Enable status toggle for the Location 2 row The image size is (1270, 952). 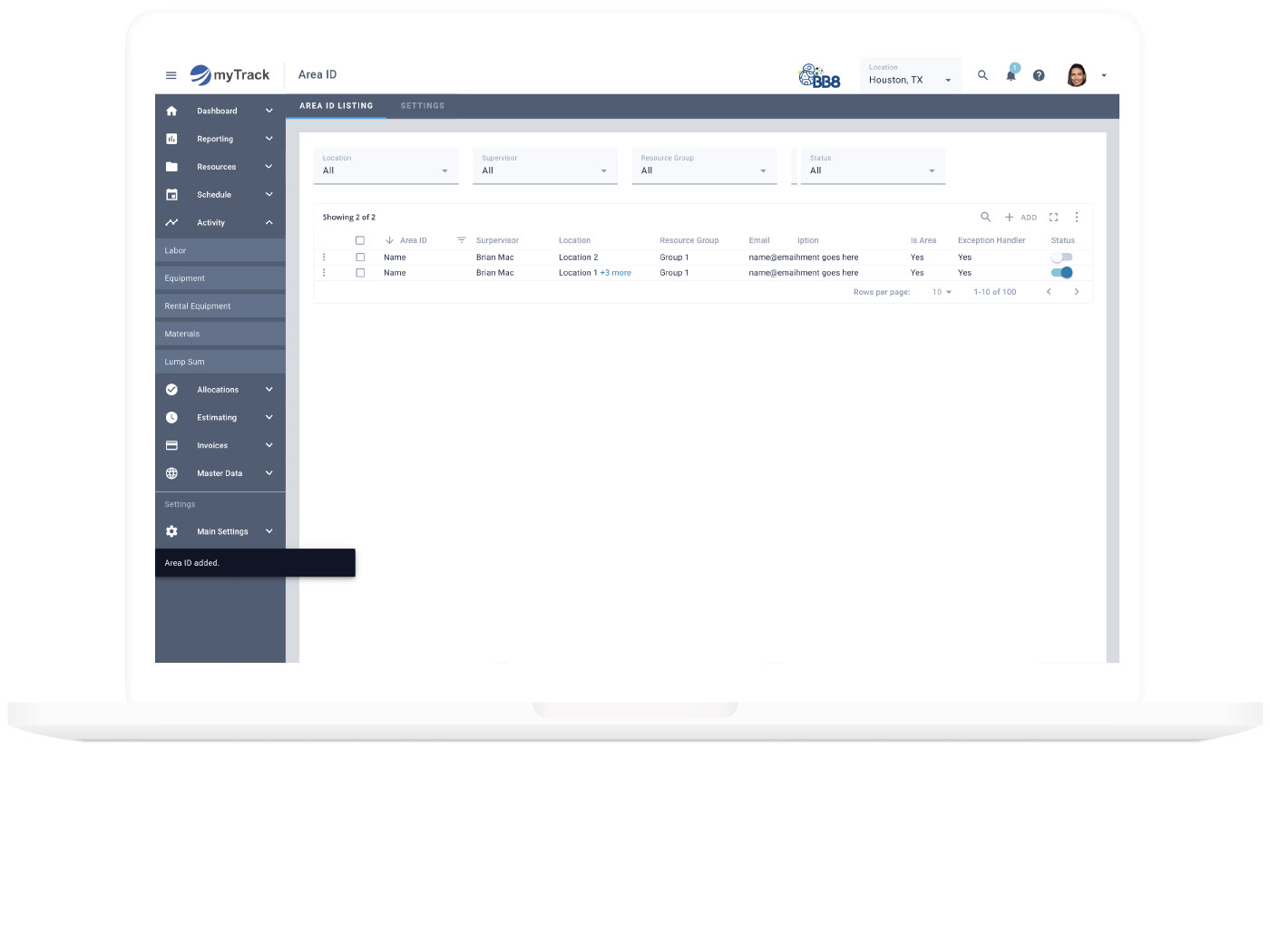coord(1061,257)
